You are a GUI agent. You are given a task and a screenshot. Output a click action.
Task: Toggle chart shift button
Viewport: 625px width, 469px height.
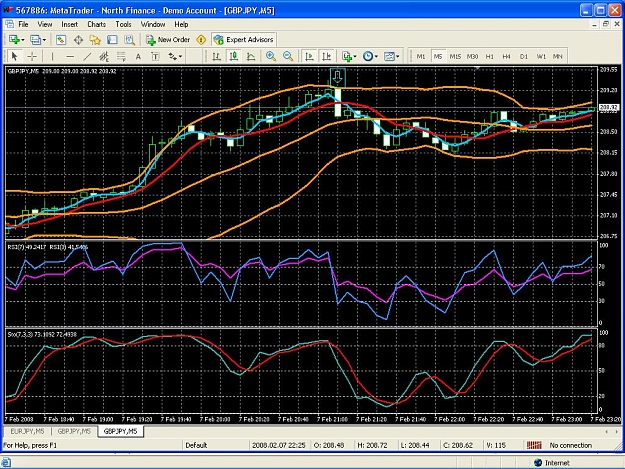click(x=326, y=57)
